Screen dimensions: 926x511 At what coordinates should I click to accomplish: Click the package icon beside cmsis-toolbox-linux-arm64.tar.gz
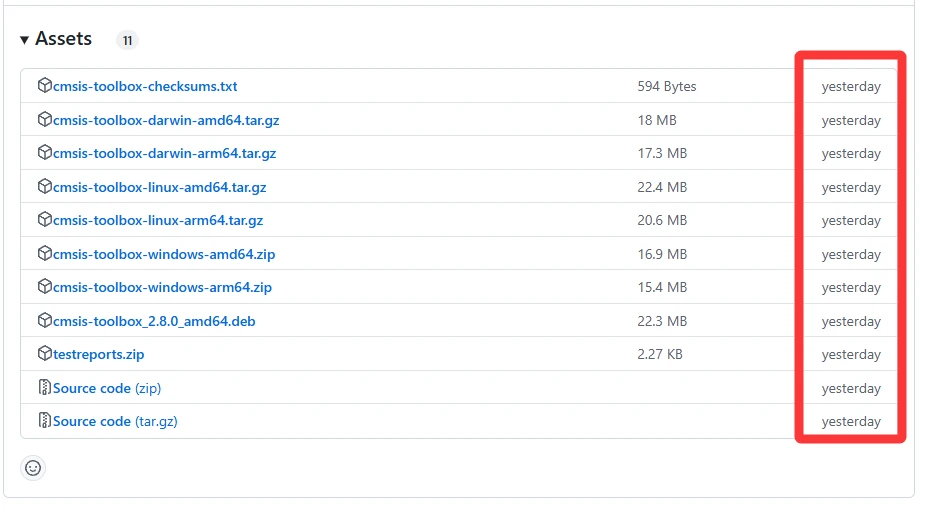(x=44, y=220)
